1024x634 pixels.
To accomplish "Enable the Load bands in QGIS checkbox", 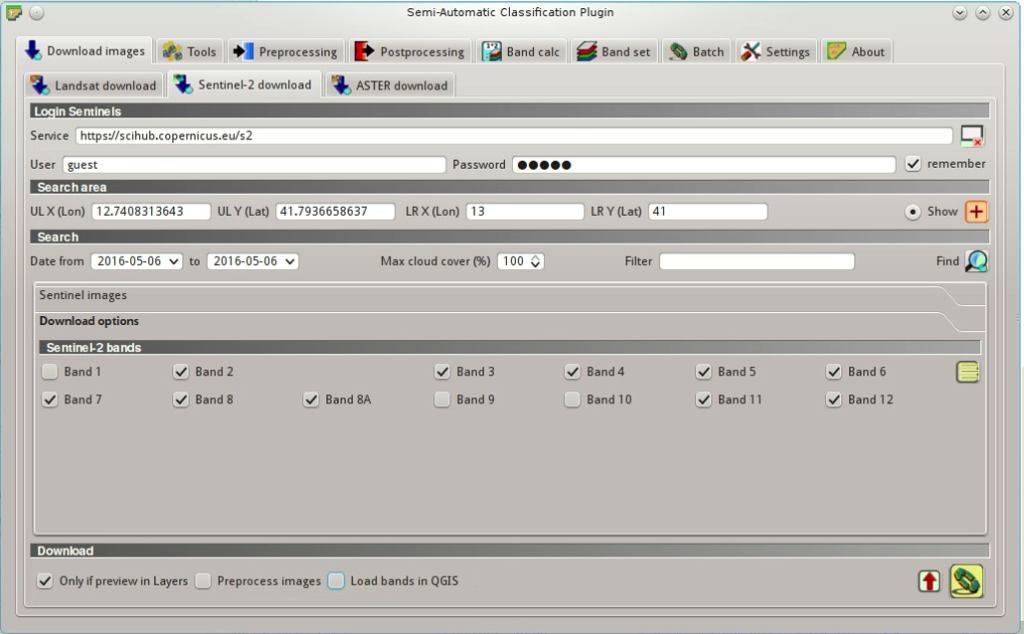I will [x=336, y=580].
